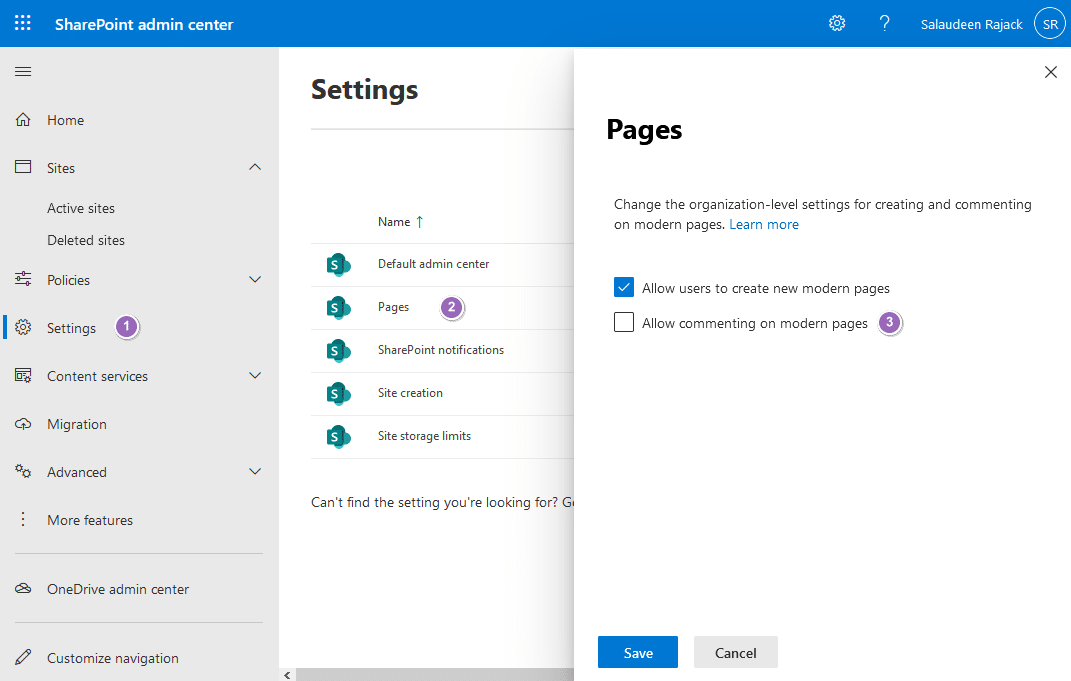Expand the Policies navigation section
1071x681 pixels.
point(255,279)
